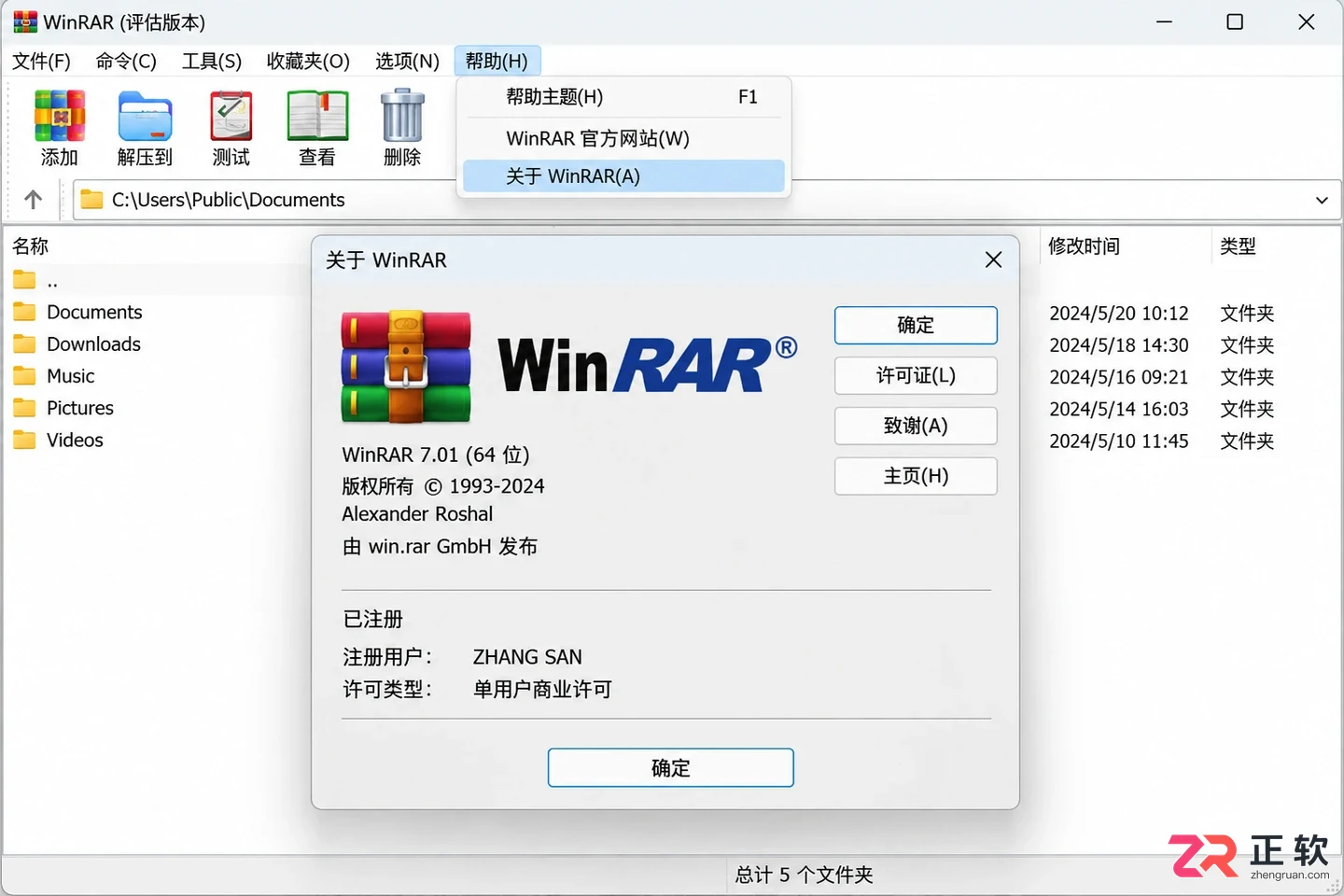Open the 收藏夹(O) menu
This screenshot has height=896, width=1344.
coord(308,62)
